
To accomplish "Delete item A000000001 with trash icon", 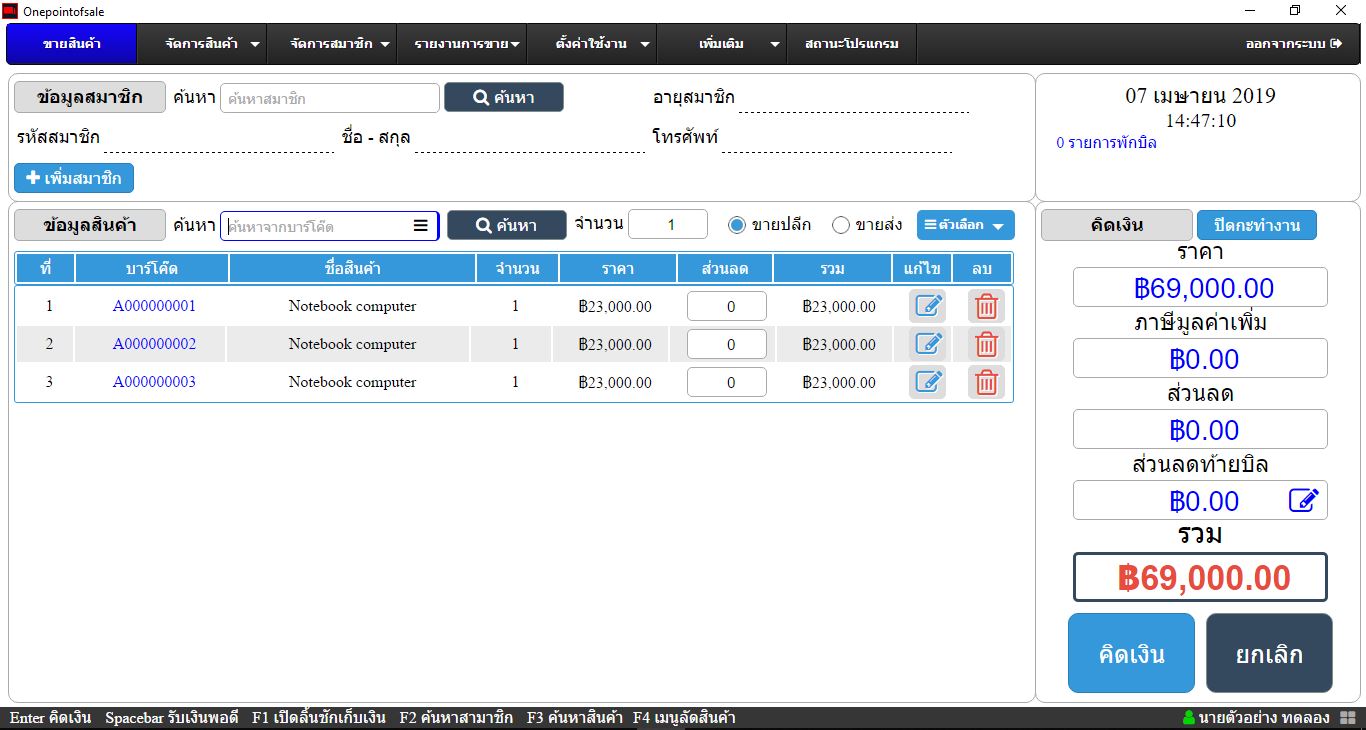I will pos(986,306).
